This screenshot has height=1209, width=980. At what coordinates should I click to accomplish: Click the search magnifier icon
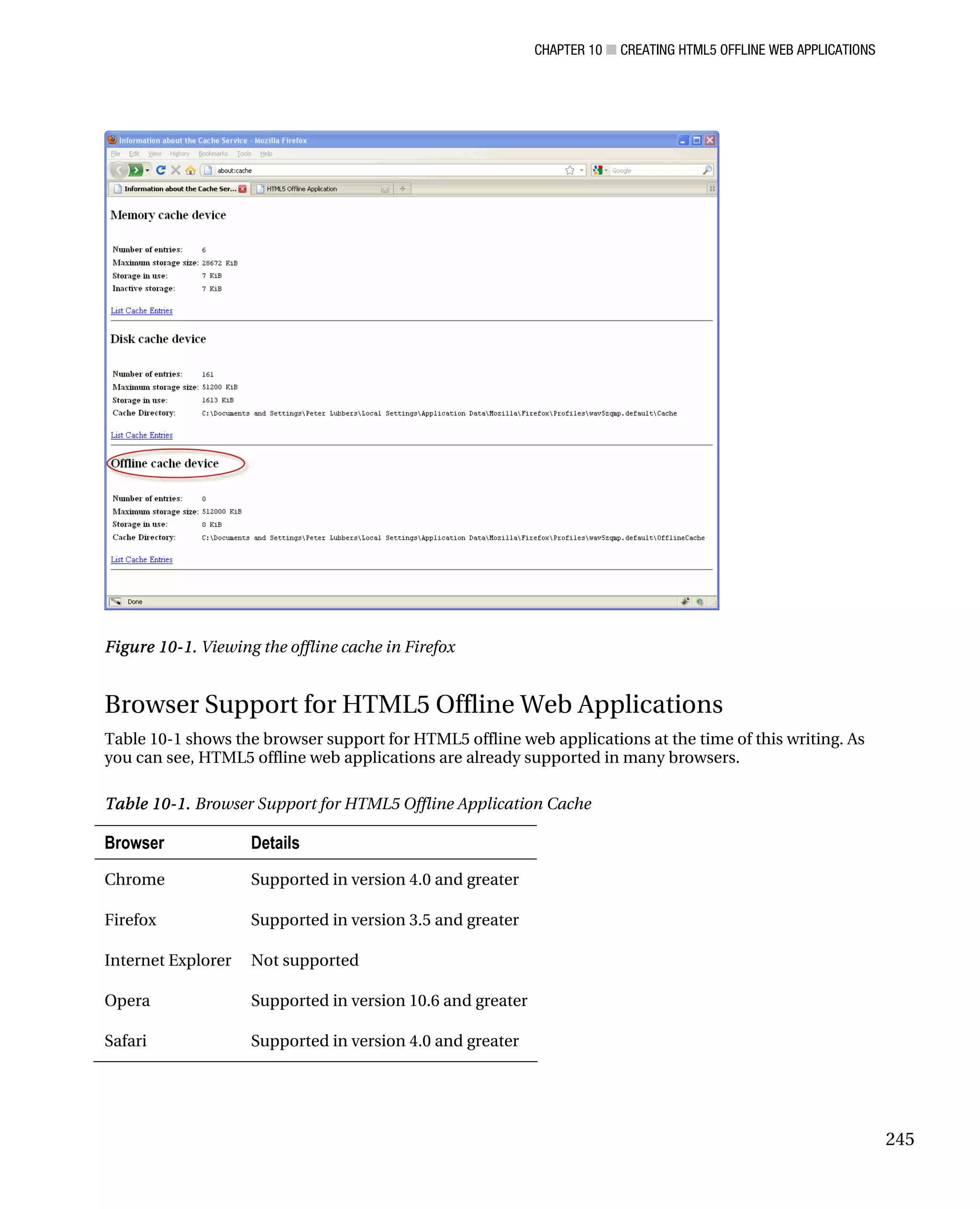pos(707,170)
